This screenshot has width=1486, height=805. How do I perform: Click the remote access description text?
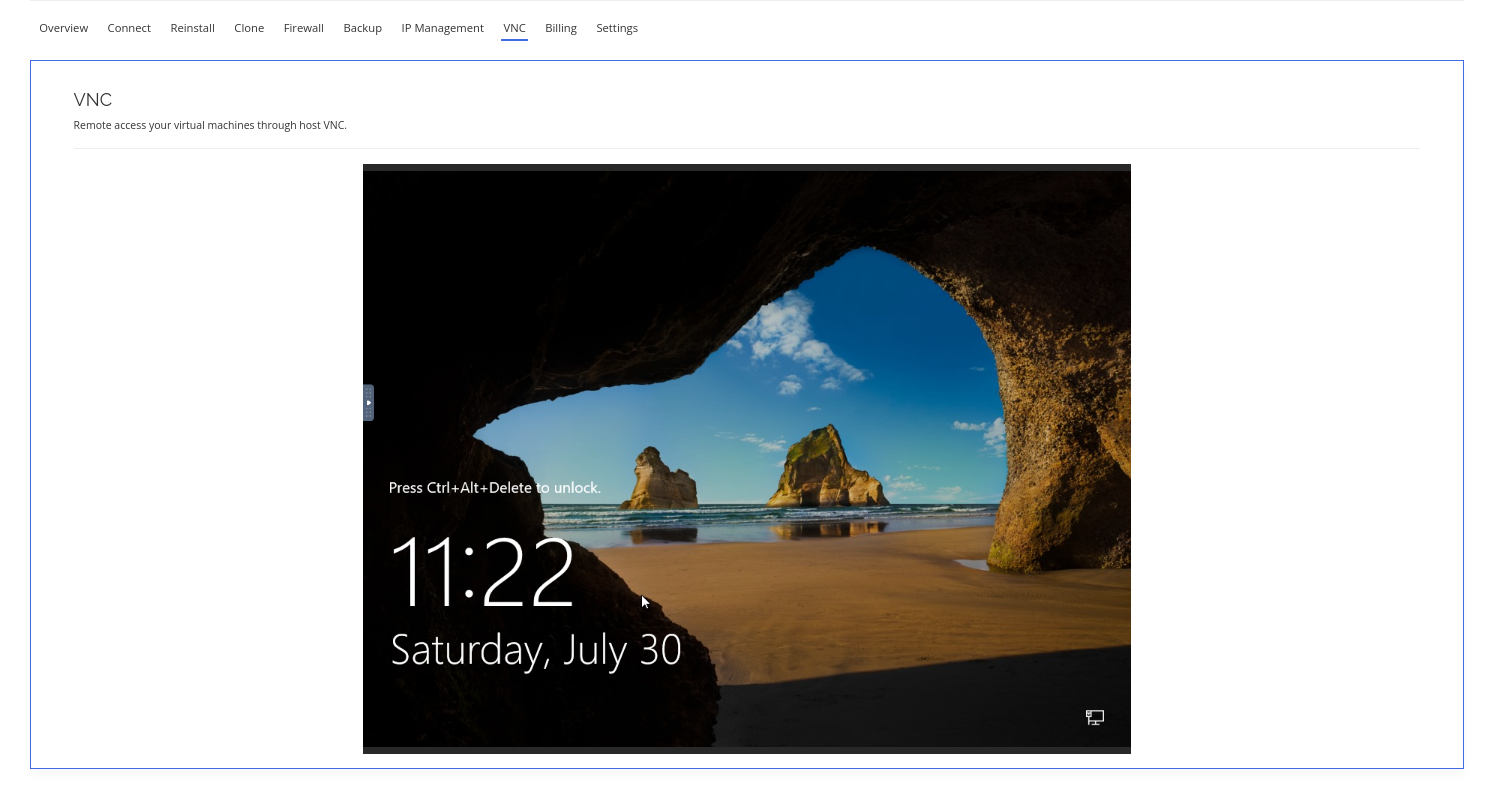click(x=210, y=126)
